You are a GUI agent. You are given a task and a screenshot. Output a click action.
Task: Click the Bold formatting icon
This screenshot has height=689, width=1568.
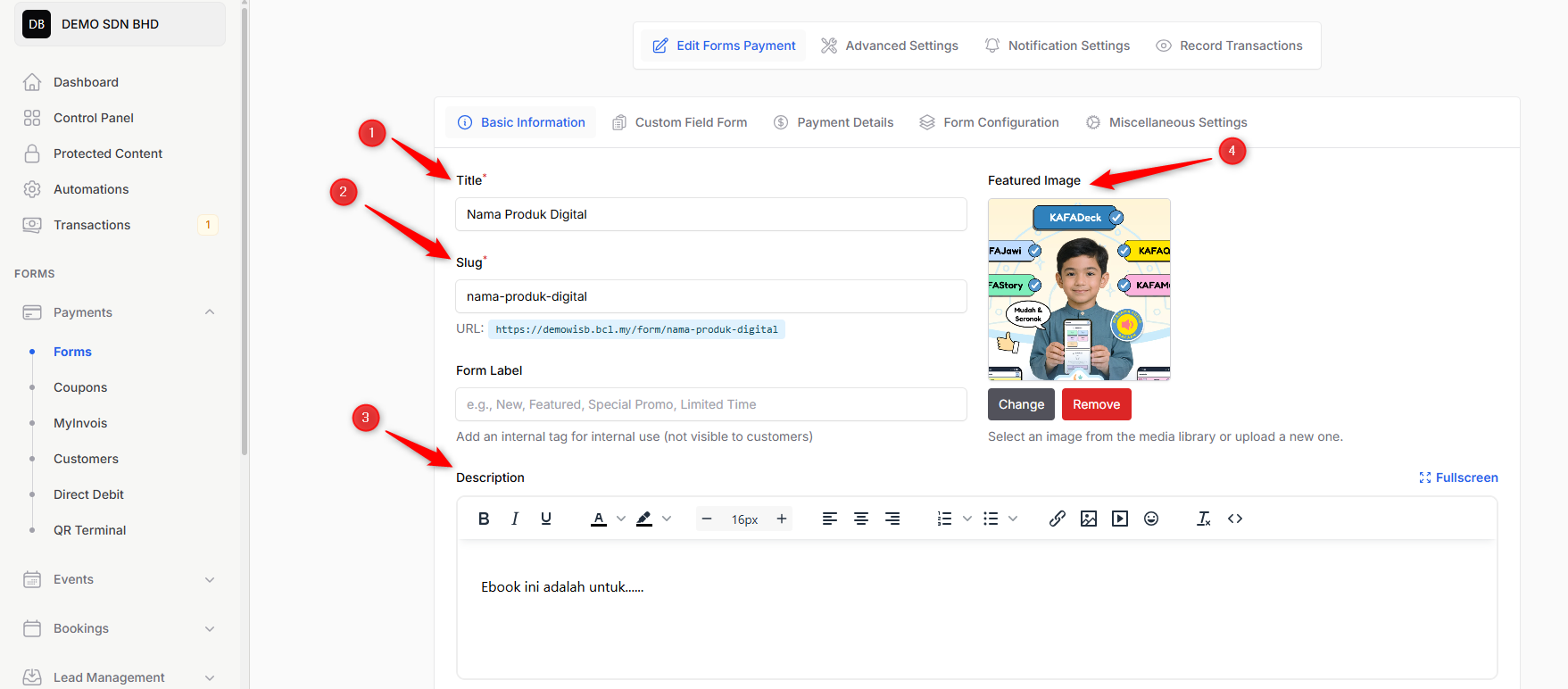tap(484, 519)
